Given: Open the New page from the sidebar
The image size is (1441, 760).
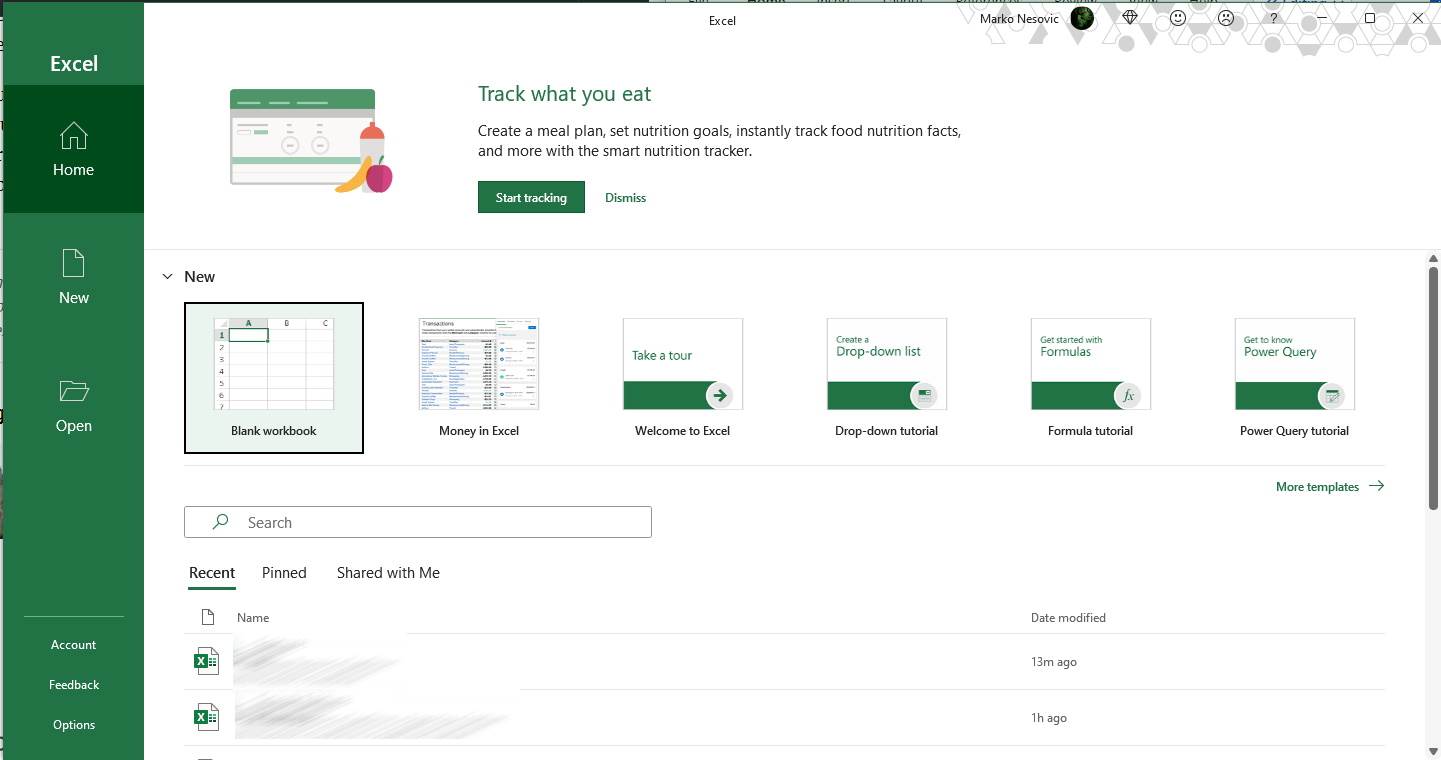Looking at the screenshot, I should click(x=73, y=278).
